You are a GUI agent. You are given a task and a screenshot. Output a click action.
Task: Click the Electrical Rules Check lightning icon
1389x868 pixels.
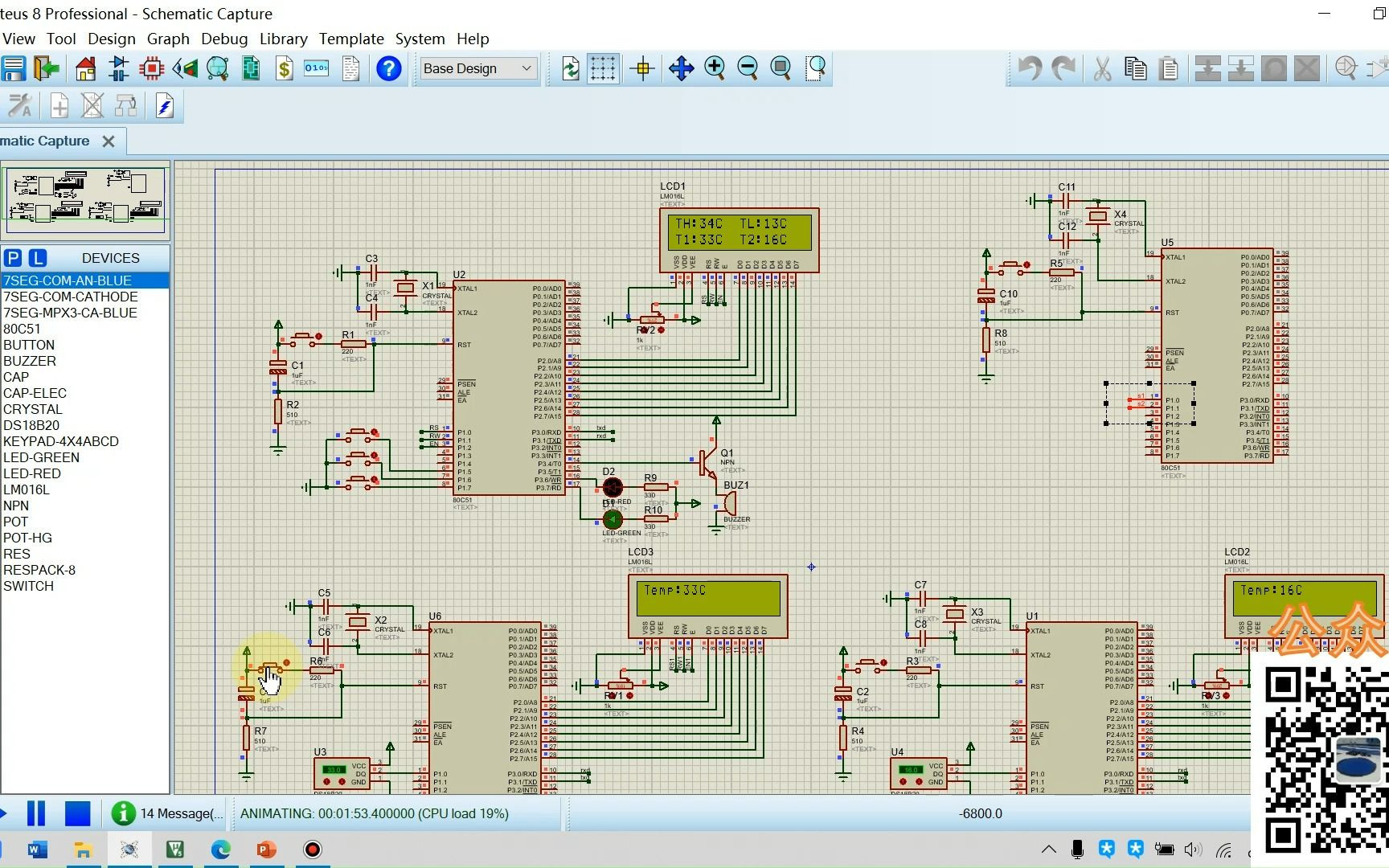(x=165, y=105)
